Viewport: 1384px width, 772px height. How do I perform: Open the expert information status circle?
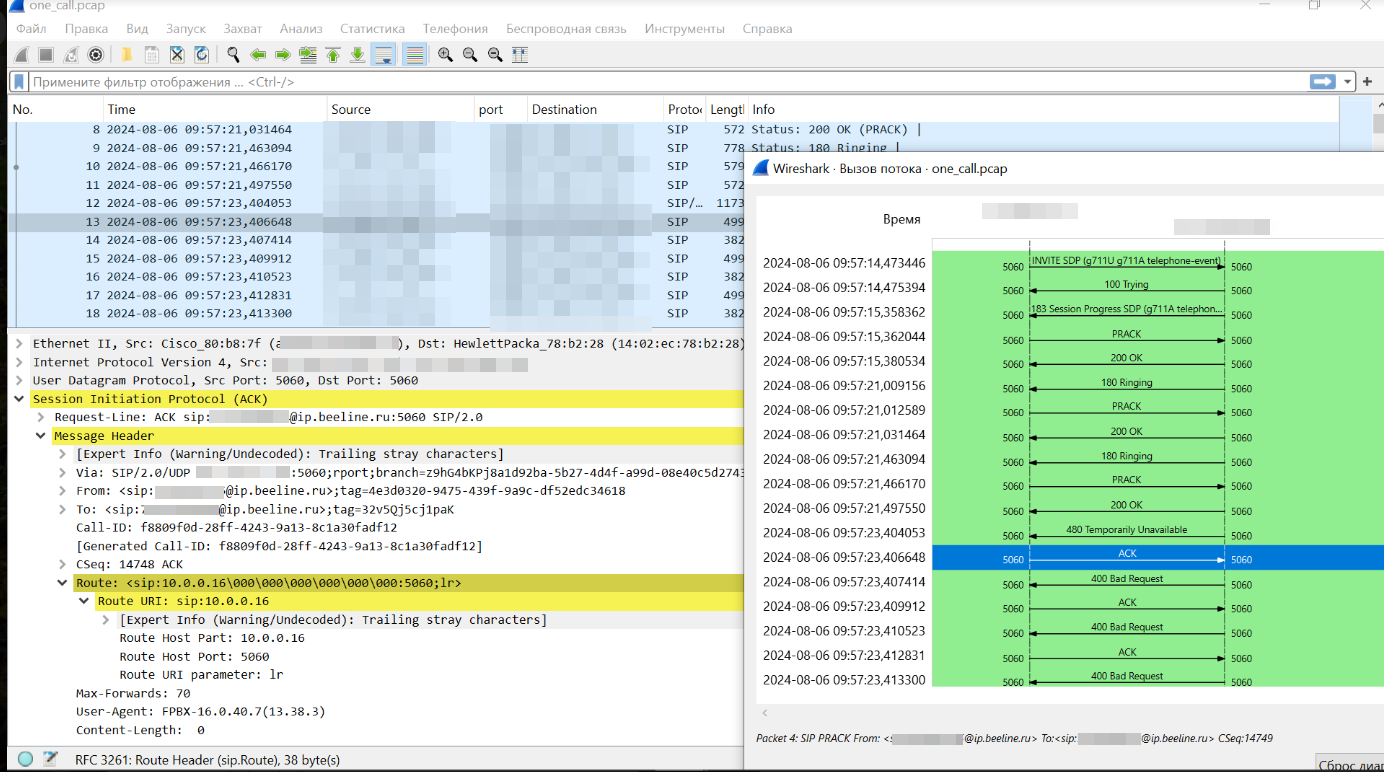click(x=25, y=759)
